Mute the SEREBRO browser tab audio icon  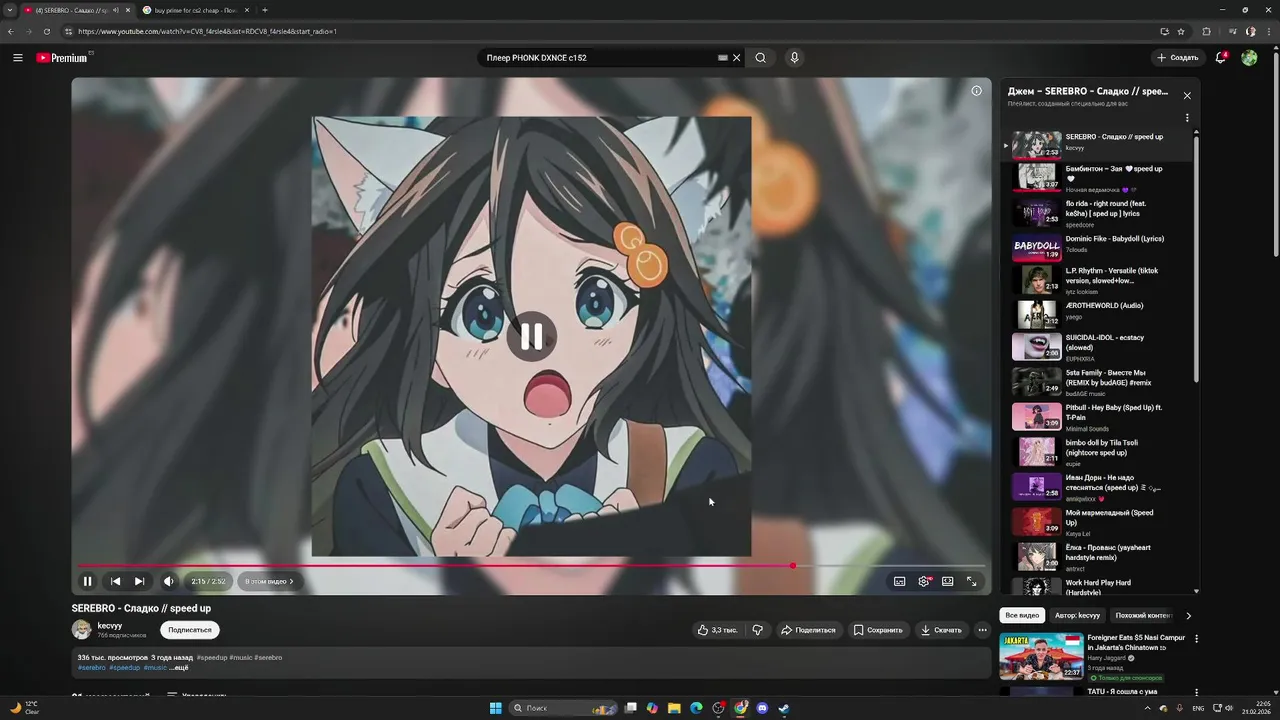115,10
